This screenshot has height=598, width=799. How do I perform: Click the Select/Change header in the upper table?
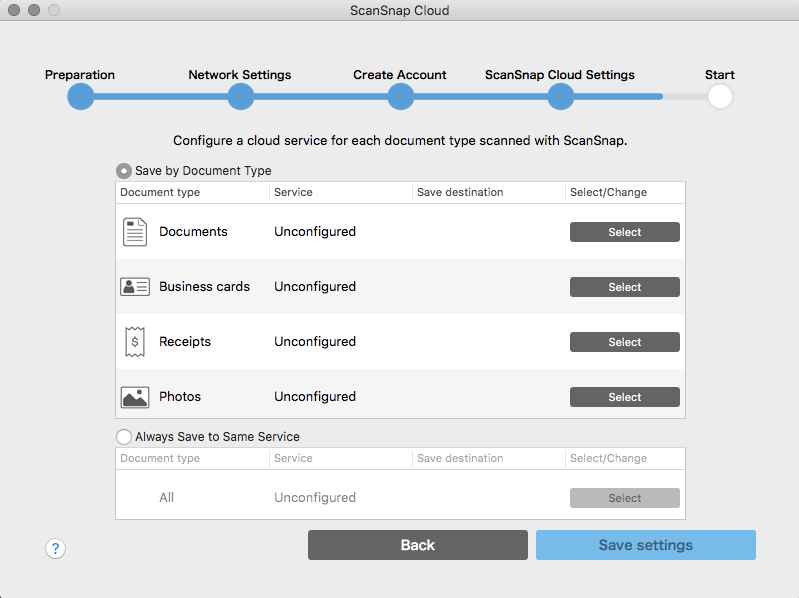click(608, 193)
